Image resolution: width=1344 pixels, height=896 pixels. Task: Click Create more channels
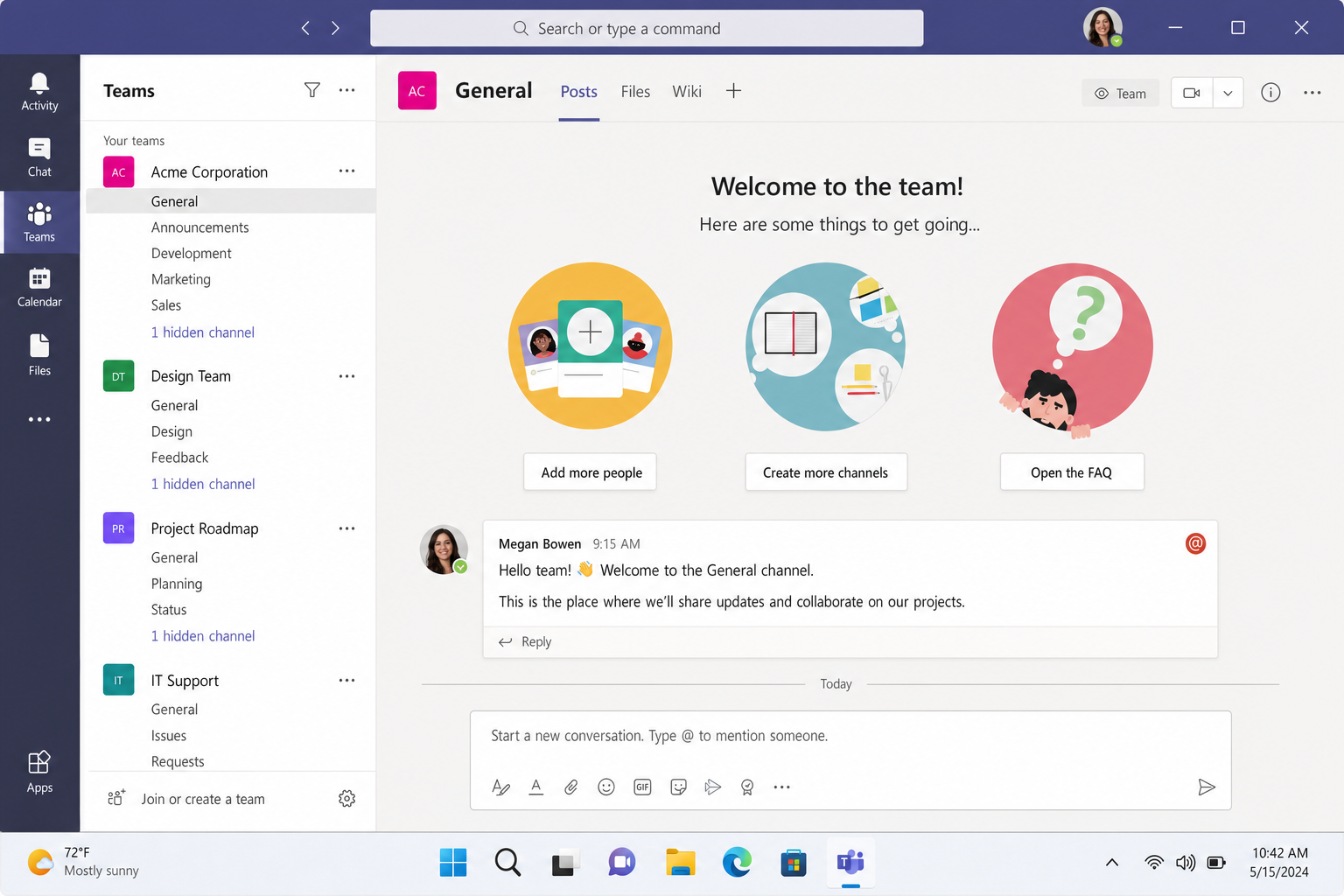point(825,472)
